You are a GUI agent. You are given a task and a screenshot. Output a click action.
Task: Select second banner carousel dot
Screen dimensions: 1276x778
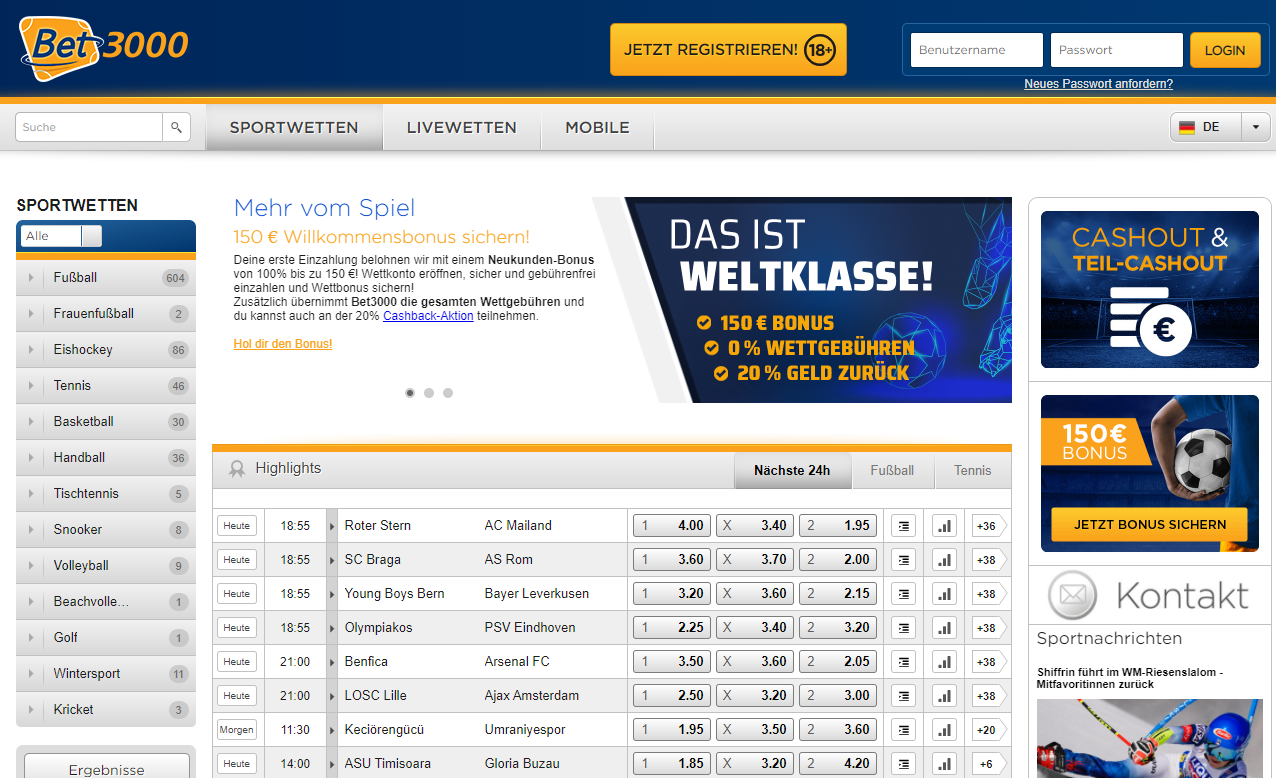pyautogui.click(x=429, y=393)
